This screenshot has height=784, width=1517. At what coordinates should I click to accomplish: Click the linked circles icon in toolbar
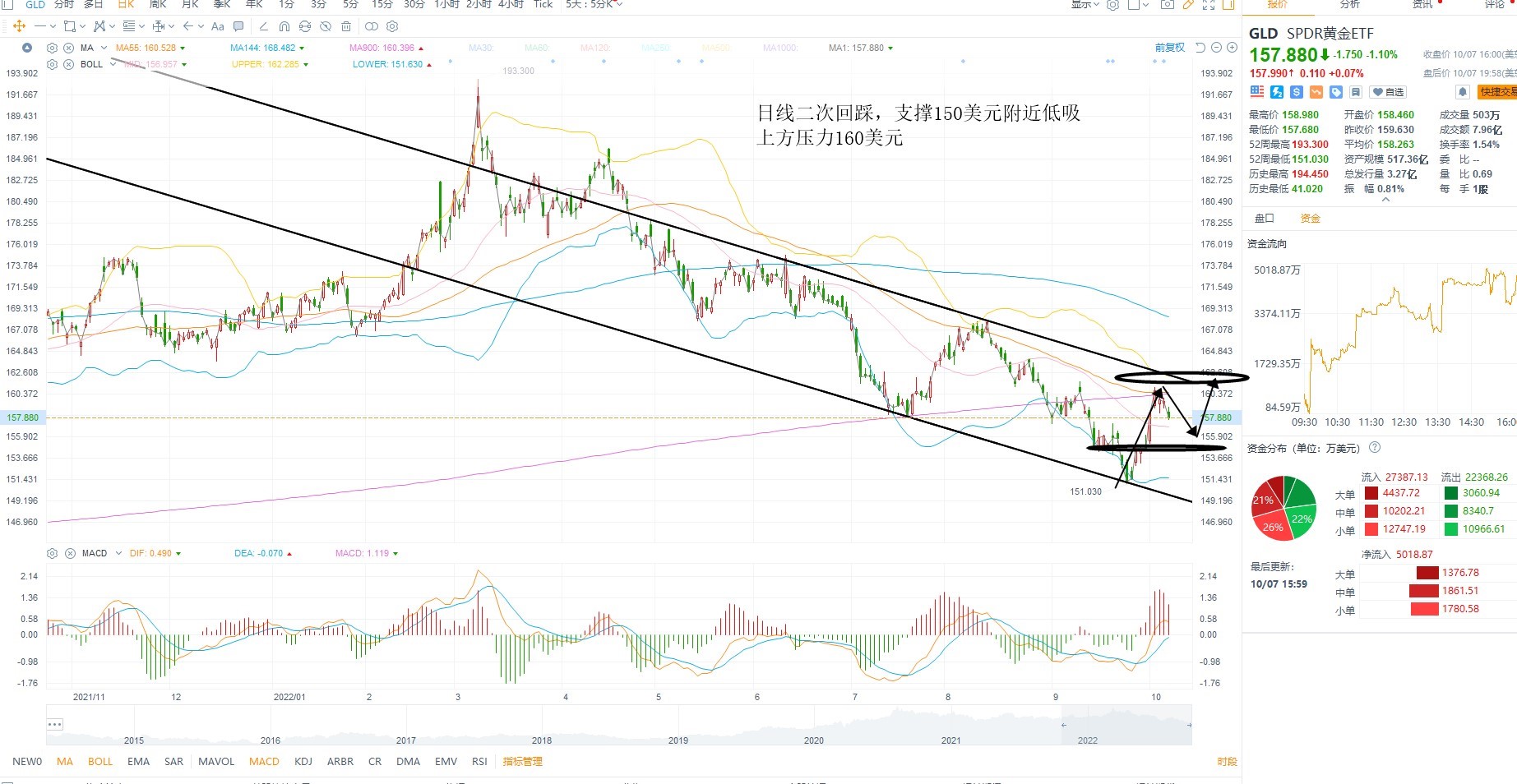[372, 26]
